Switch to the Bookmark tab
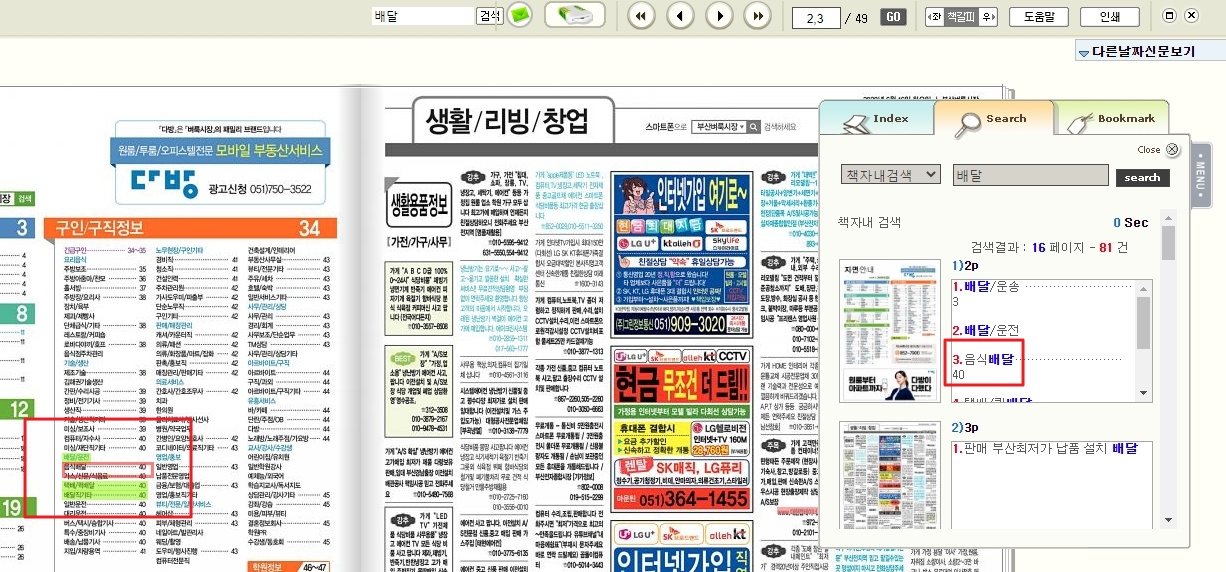Image resolution: width=1226 pixels, height=572 pixels. pos(1113,119)
